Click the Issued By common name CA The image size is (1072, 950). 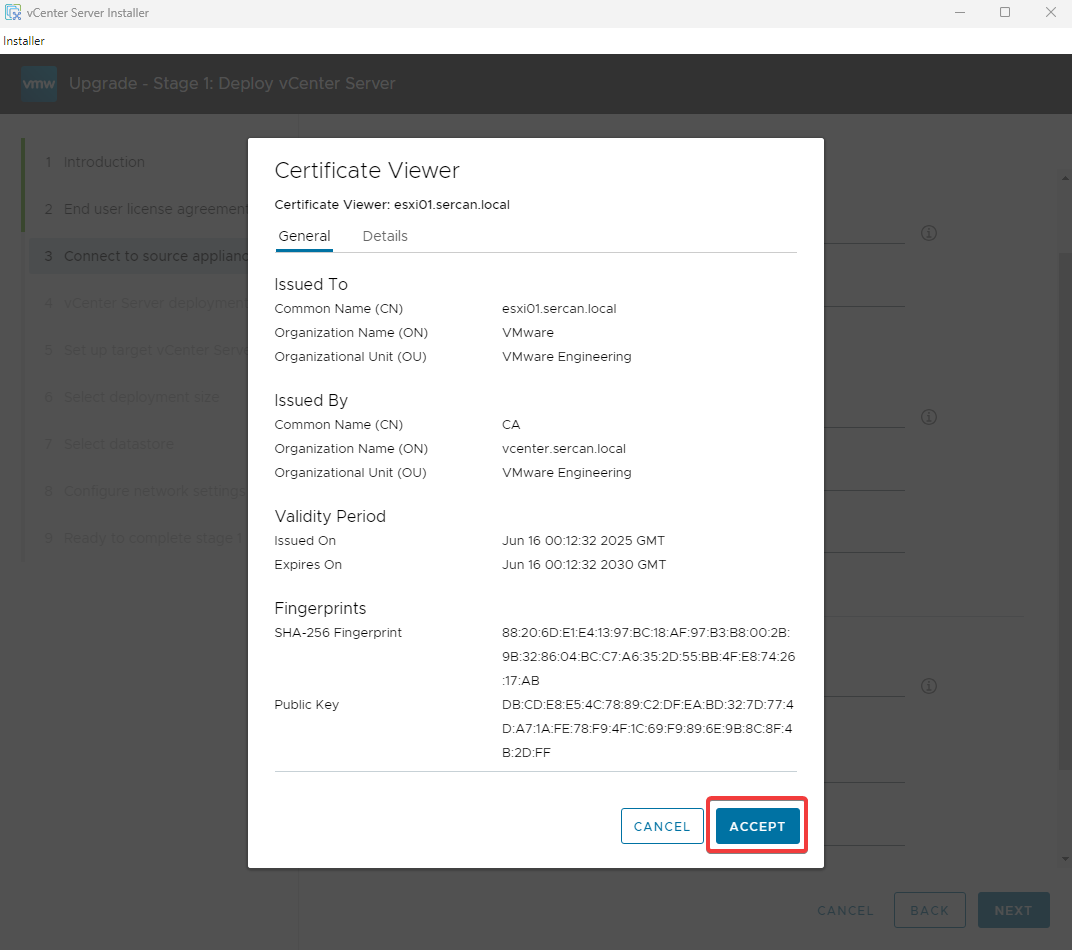pyautogui.click(x=511, y=425)
